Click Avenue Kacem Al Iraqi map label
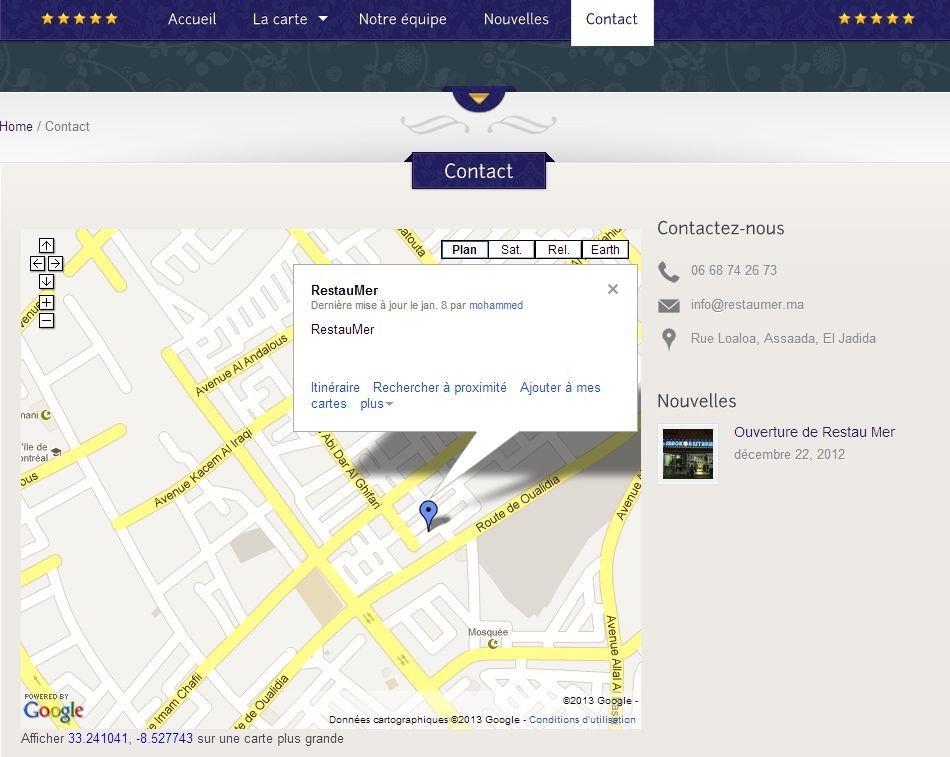 (203, 468)
